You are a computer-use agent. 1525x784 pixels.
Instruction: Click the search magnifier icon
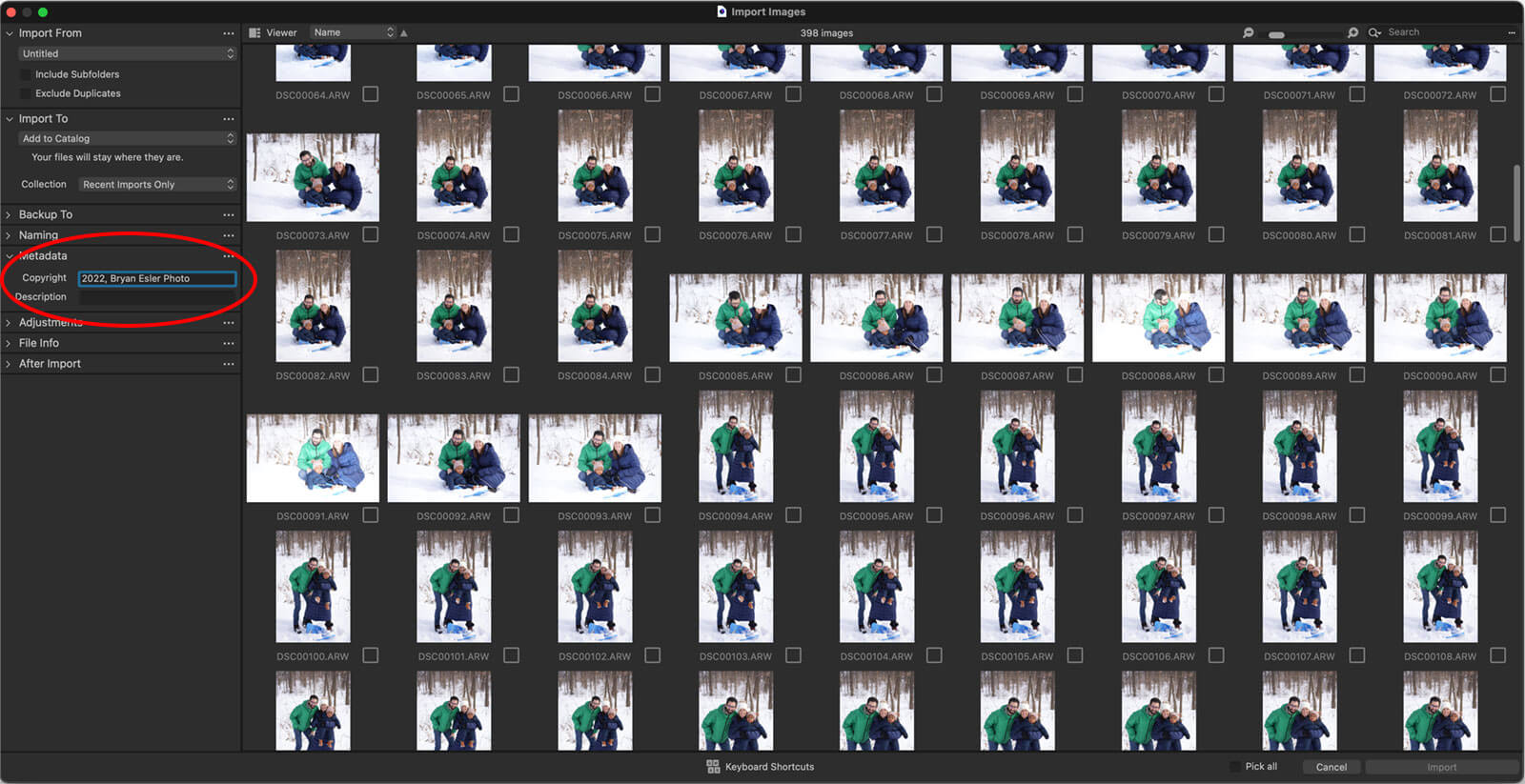pyautogui.click(x=1374, y=32)
